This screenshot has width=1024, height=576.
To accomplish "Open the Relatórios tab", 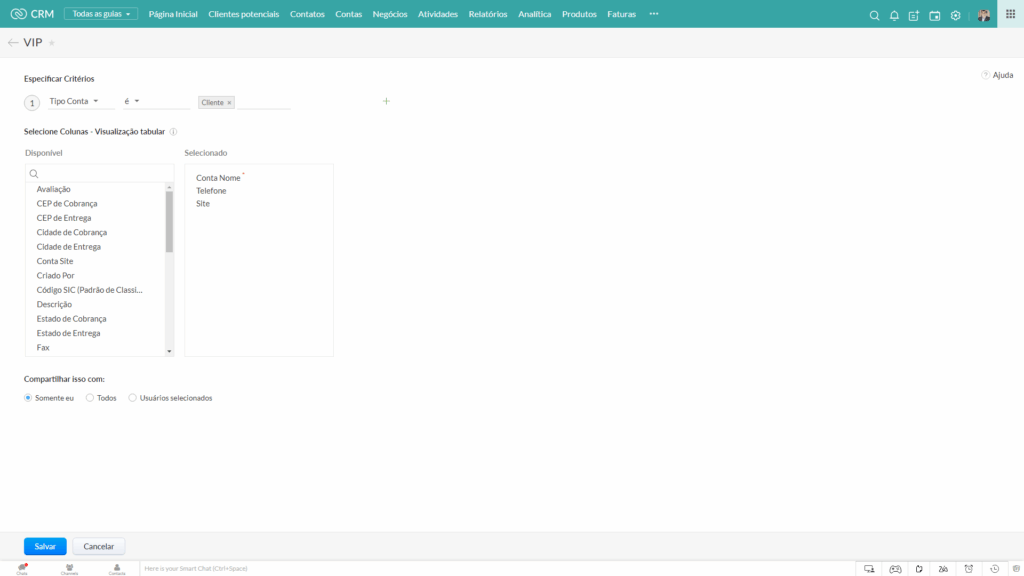I will [488, 14].
